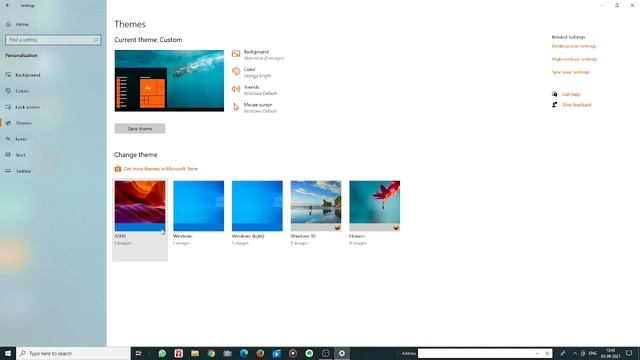640x360 pixels.
Task: Open Background slideshow option for current theme
Action: click(258, 55)
